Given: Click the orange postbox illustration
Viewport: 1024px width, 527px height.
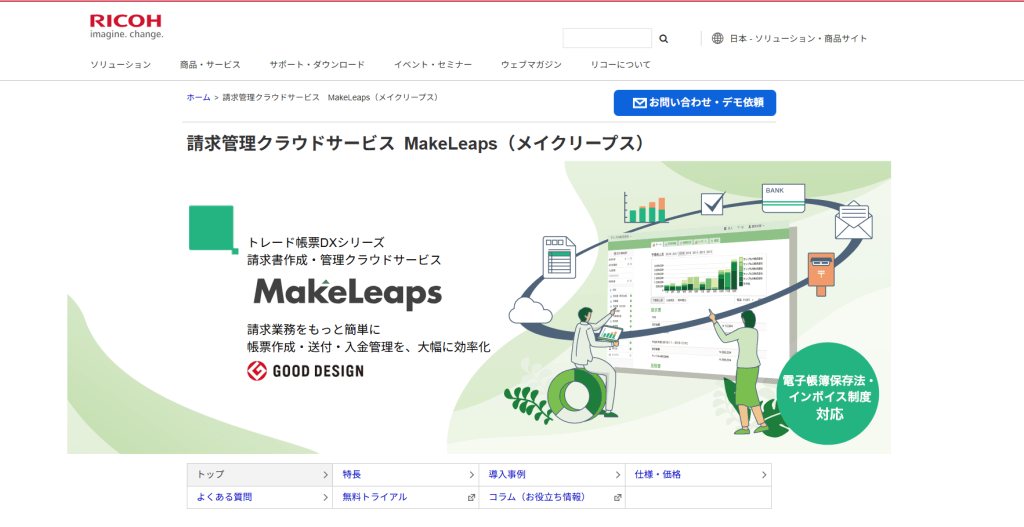Looking at the screenshot, I should coord(821,274).
